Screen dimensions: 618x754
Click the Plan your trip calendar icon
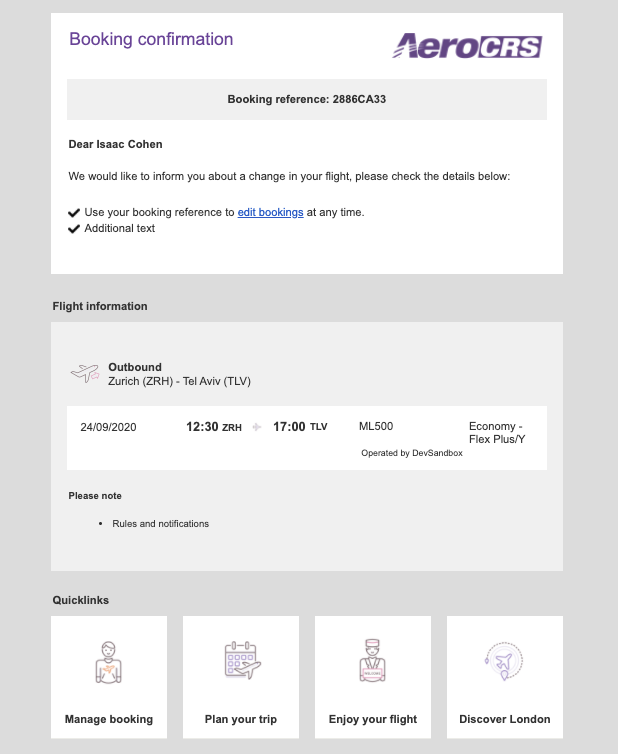(x=242, y=661)
